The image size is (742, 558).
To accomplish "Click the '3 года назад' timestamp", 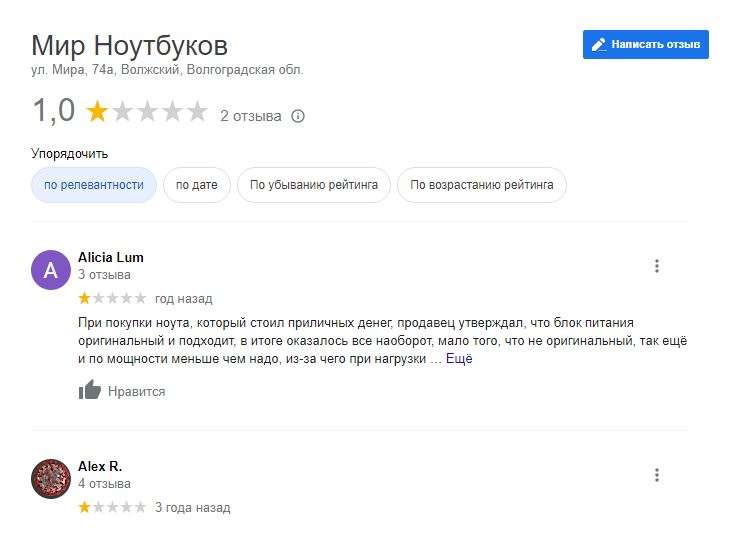I will tap(193, 508).
